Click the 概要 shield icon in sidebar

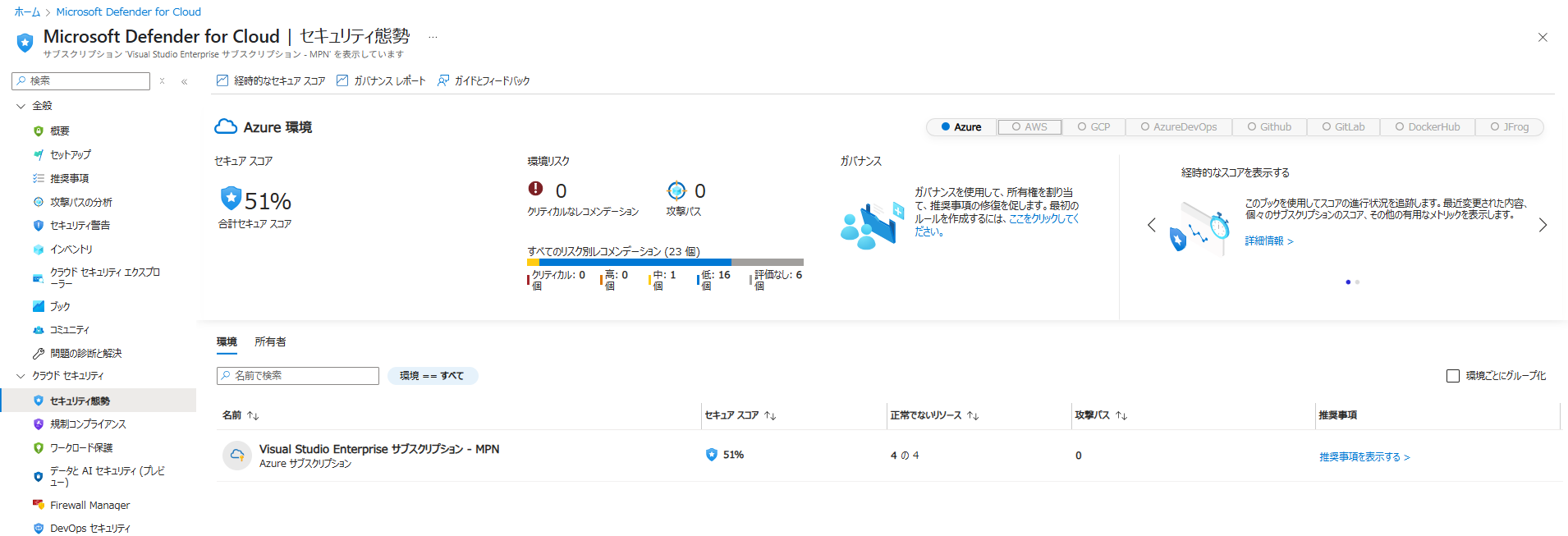click(x=39, y=131)
